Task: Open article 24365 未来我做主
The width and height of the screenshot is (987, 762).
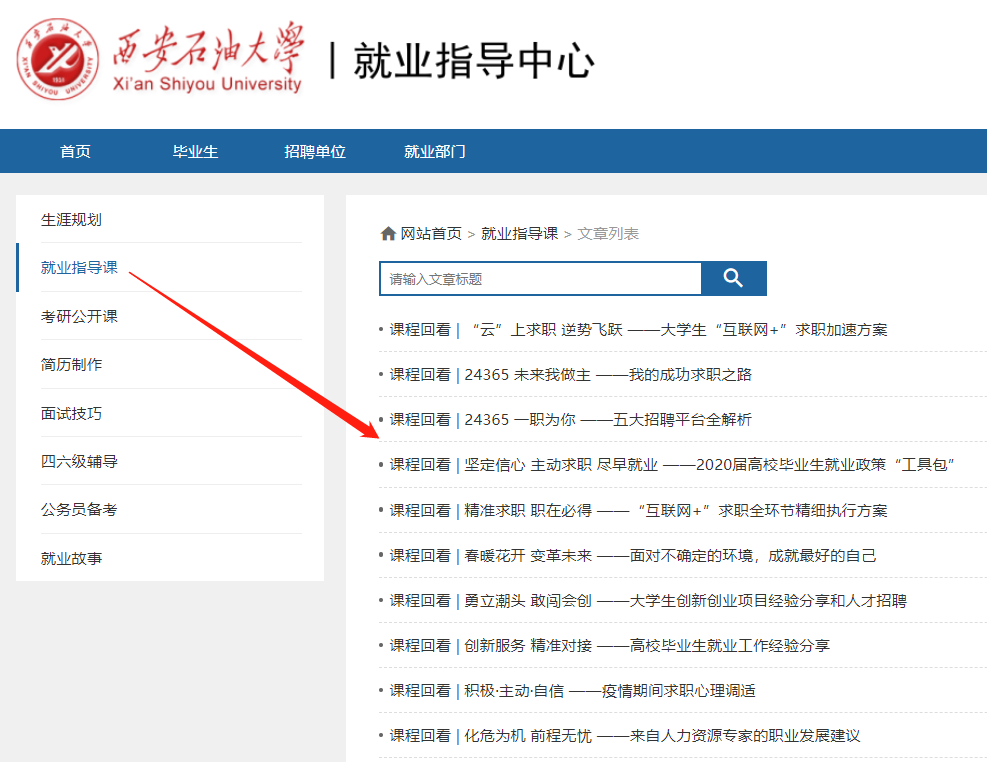Action: [570, 374]
